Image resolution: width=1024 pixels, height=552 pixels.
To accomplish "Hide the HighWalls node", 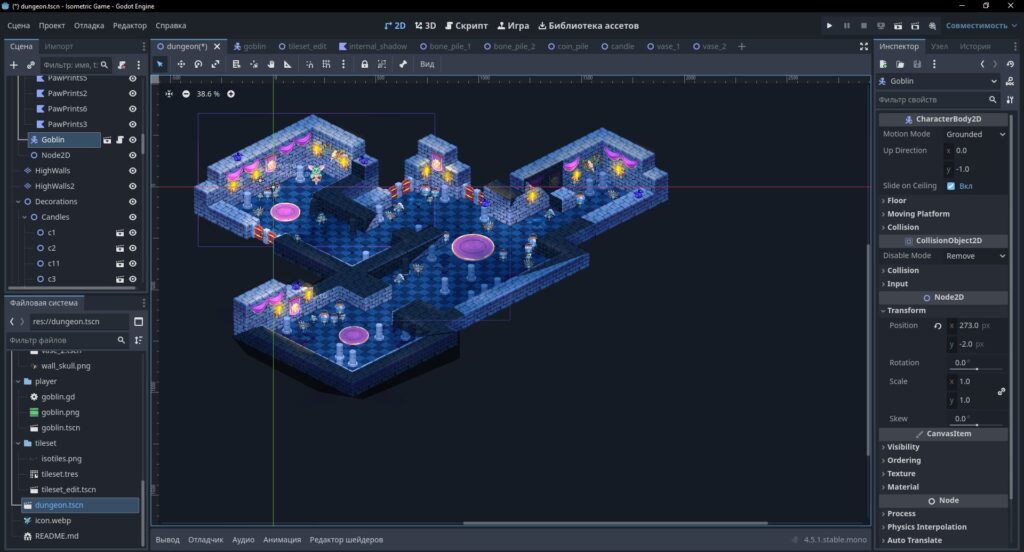I will coord(133,170).
